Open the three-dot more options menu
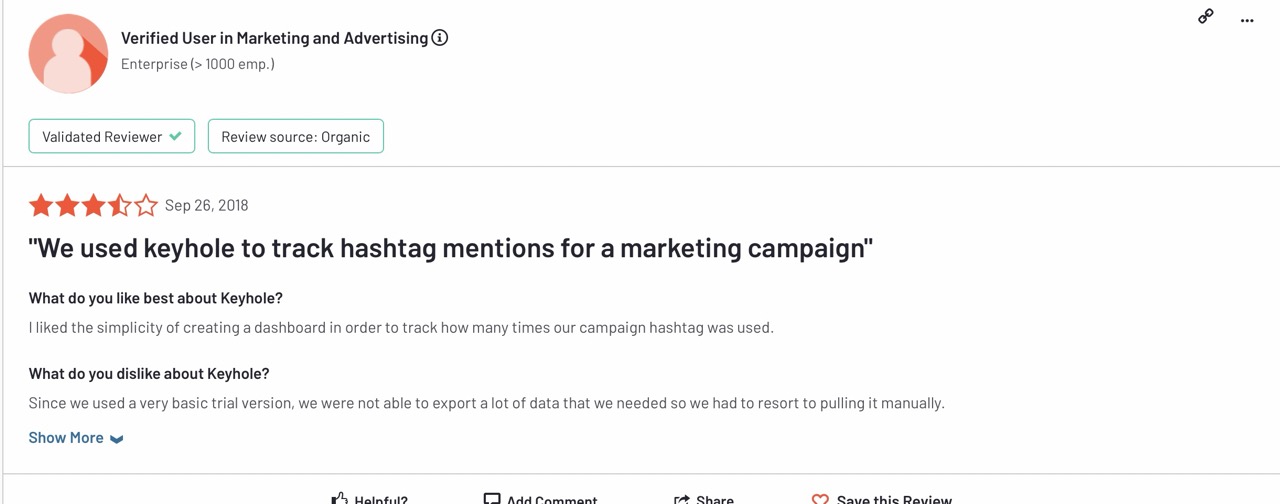The width and height of the screenshot is (1280, 504). pyautogui.click(x=1247, y=20)
